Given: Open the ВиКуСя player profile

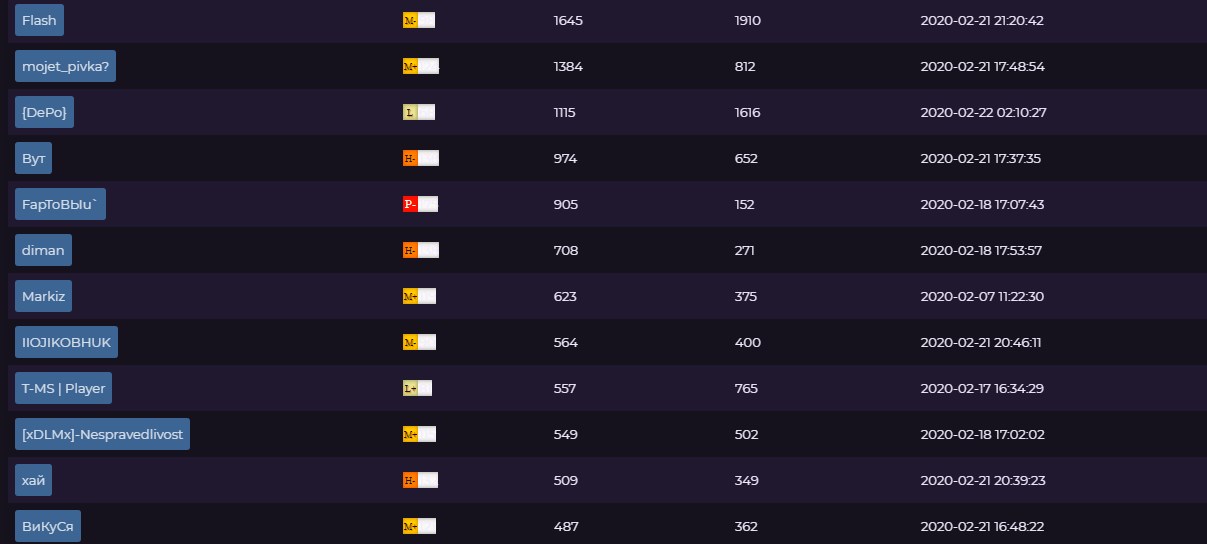Looking at the screenshot, I should coord(47,526).
